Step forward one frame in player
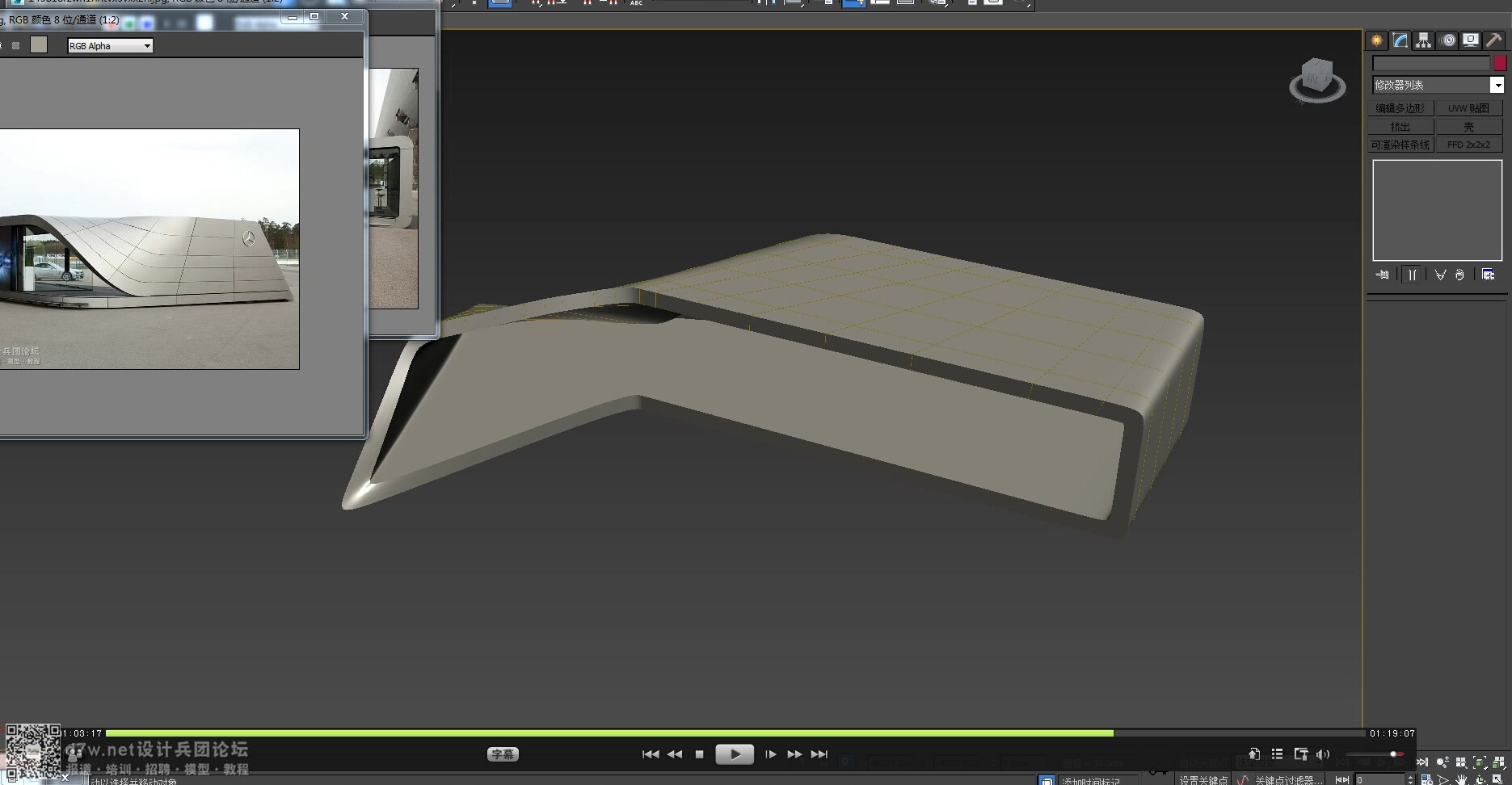The width and height of the screenshot is (1512, 785). coord(771,754)
